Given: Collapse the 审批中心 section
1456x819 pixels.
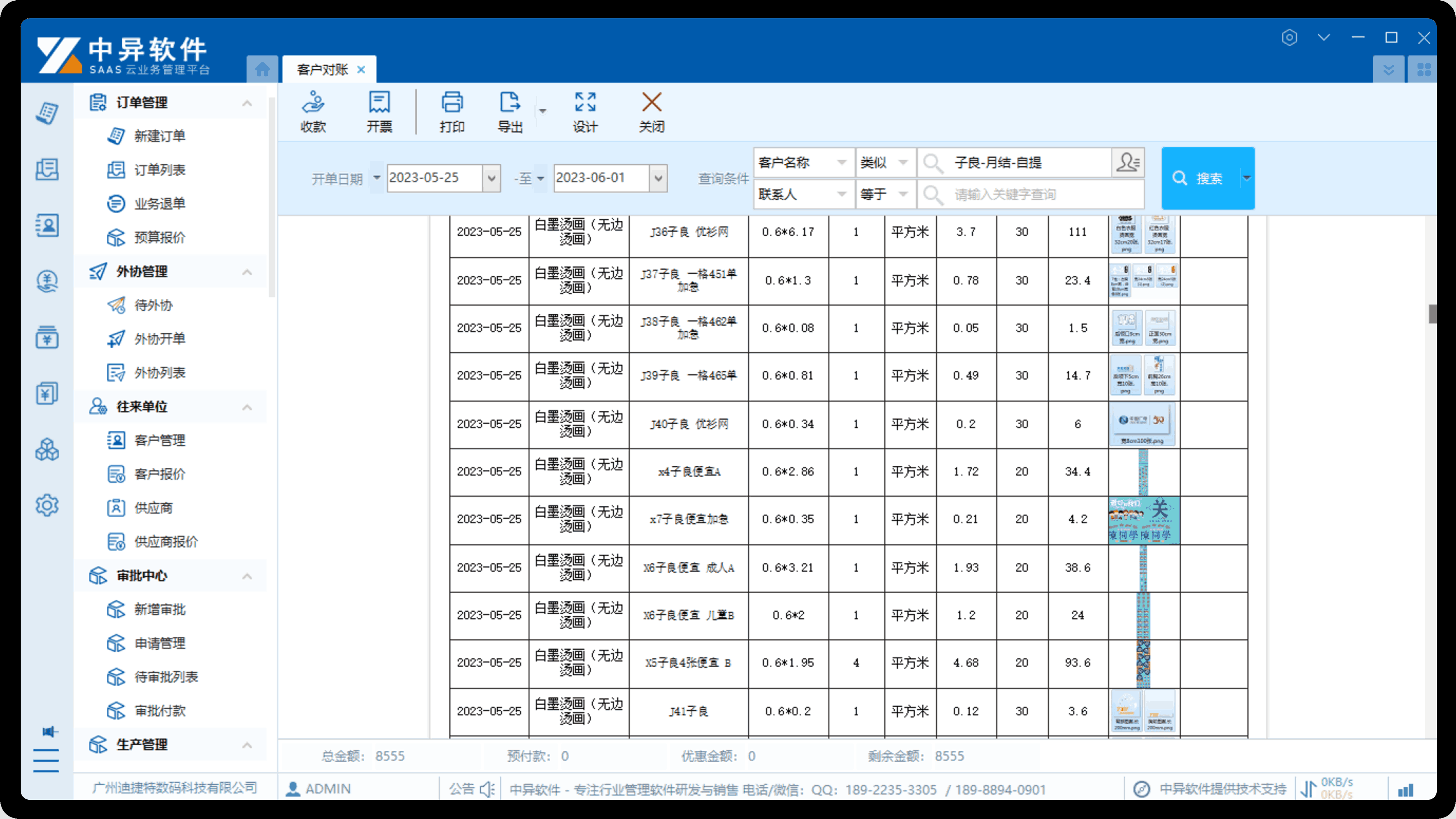Looking at the screenshot, I should click(x=247, y=576).
